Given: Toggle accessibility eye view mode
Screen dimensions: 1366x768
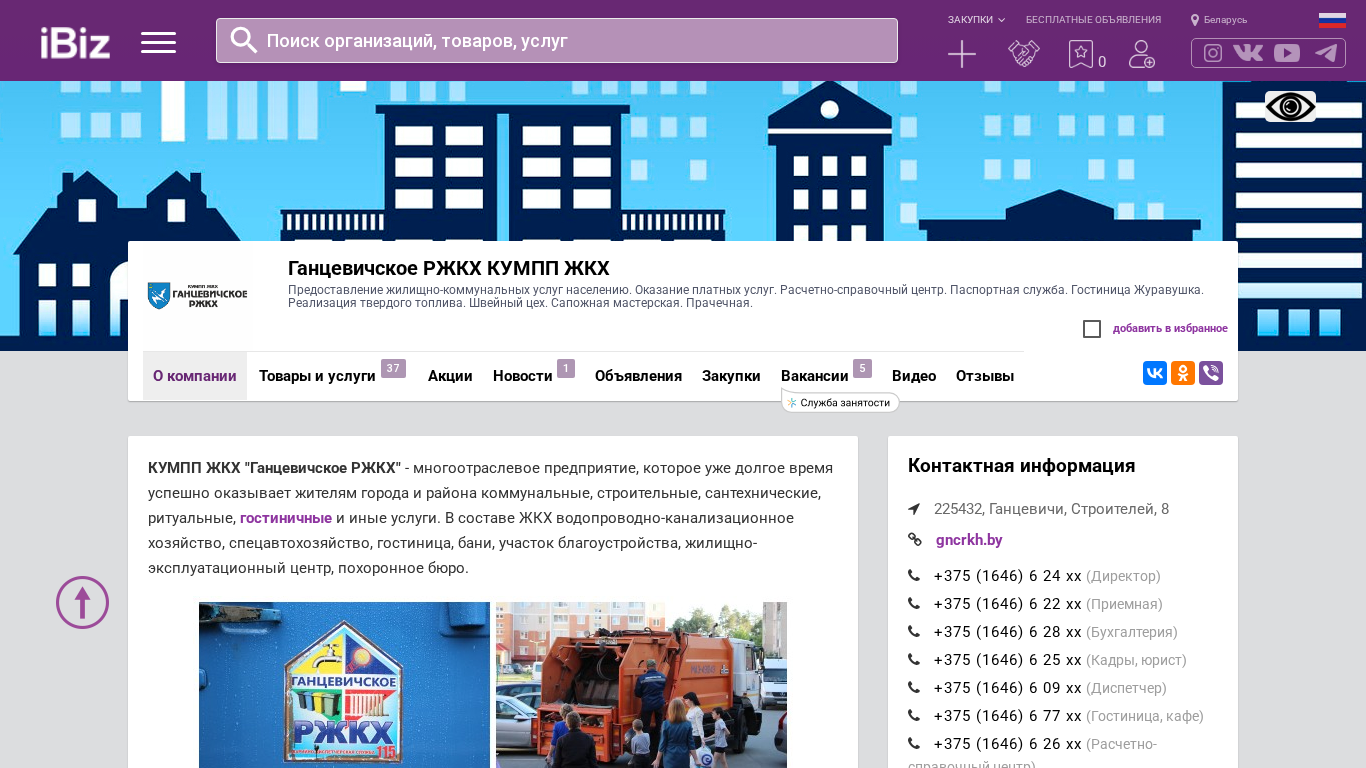Looking at the screenshot, I should tap(1290, 106).
